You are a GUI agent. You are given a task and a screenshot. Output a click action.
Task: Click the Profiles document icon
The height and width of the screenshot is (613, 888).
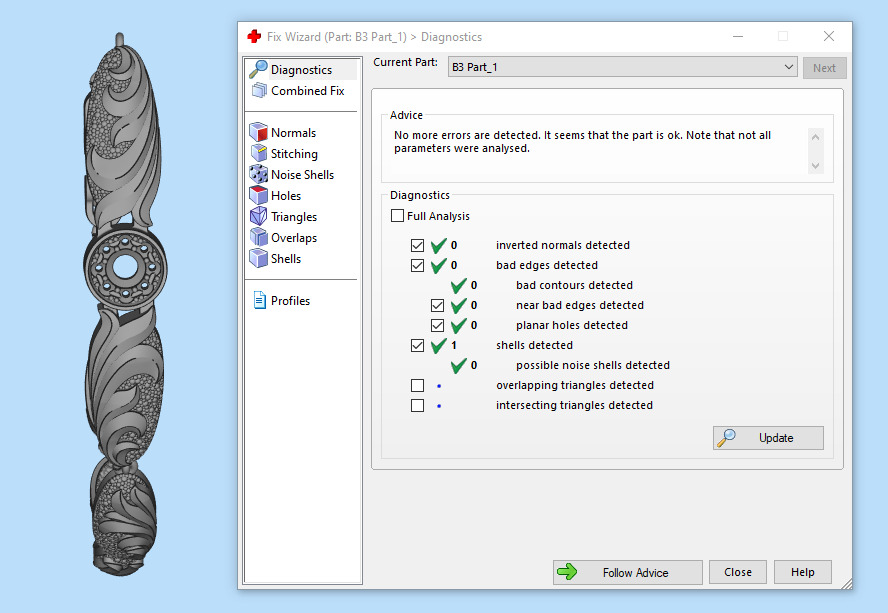[259, 300]
